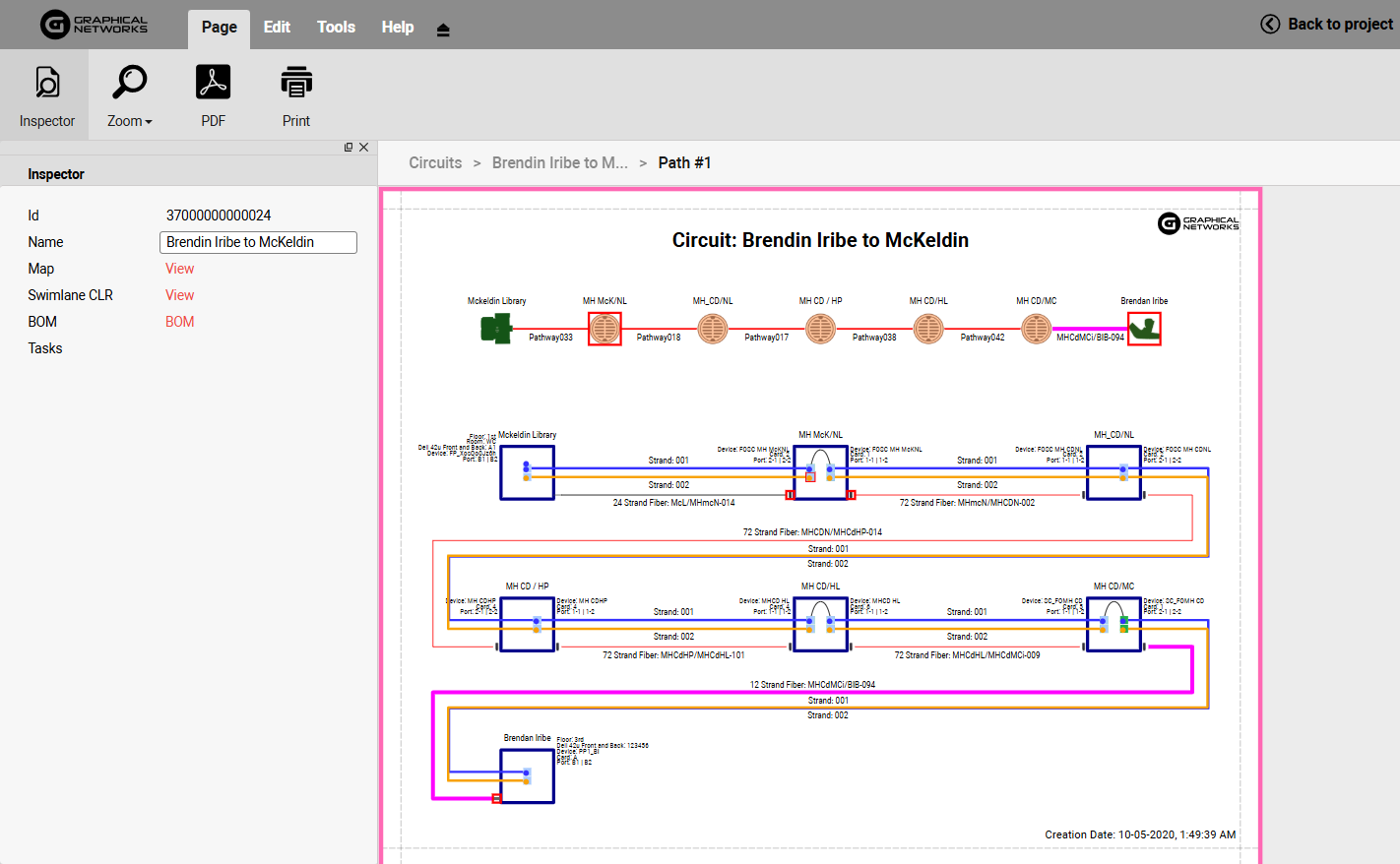Image resolution: width=1400 pixels, height=864 pixels.
Task: Collapse the ribbon using the eject arrow icon
Action: click(443, 30)
